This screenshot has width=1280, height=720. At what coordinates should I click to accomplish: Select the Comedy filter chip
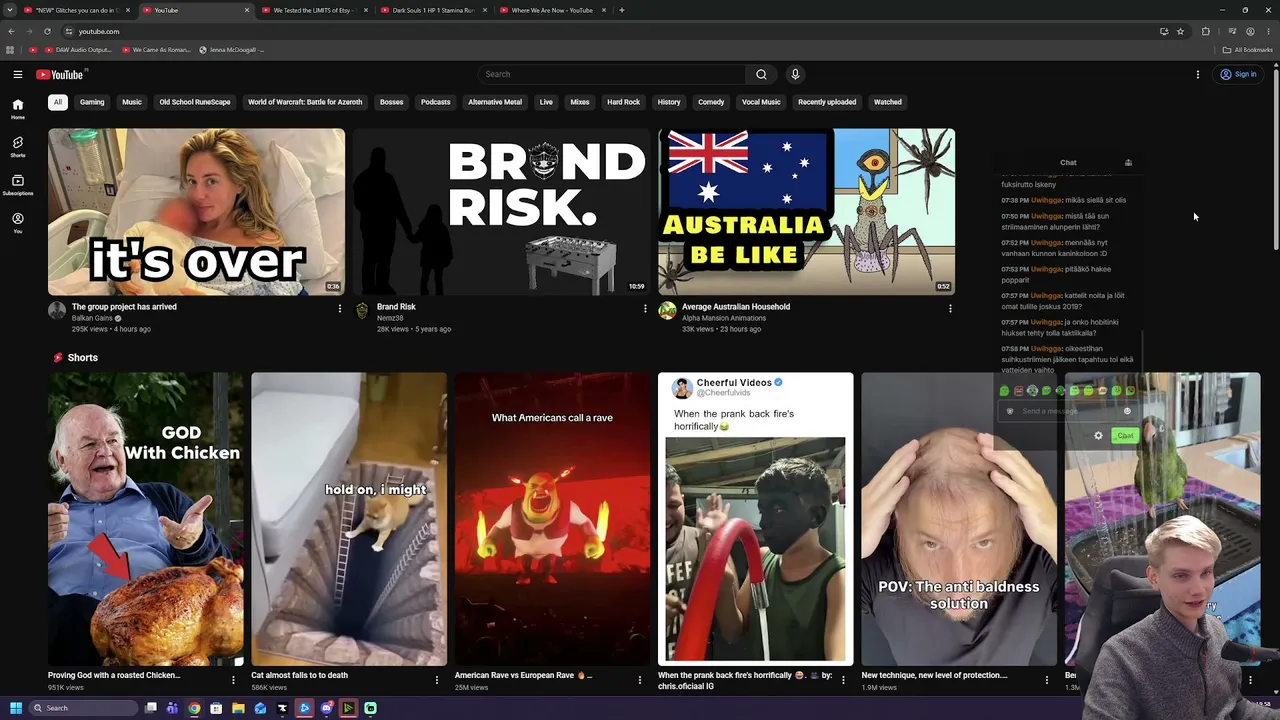coord(711,102)
